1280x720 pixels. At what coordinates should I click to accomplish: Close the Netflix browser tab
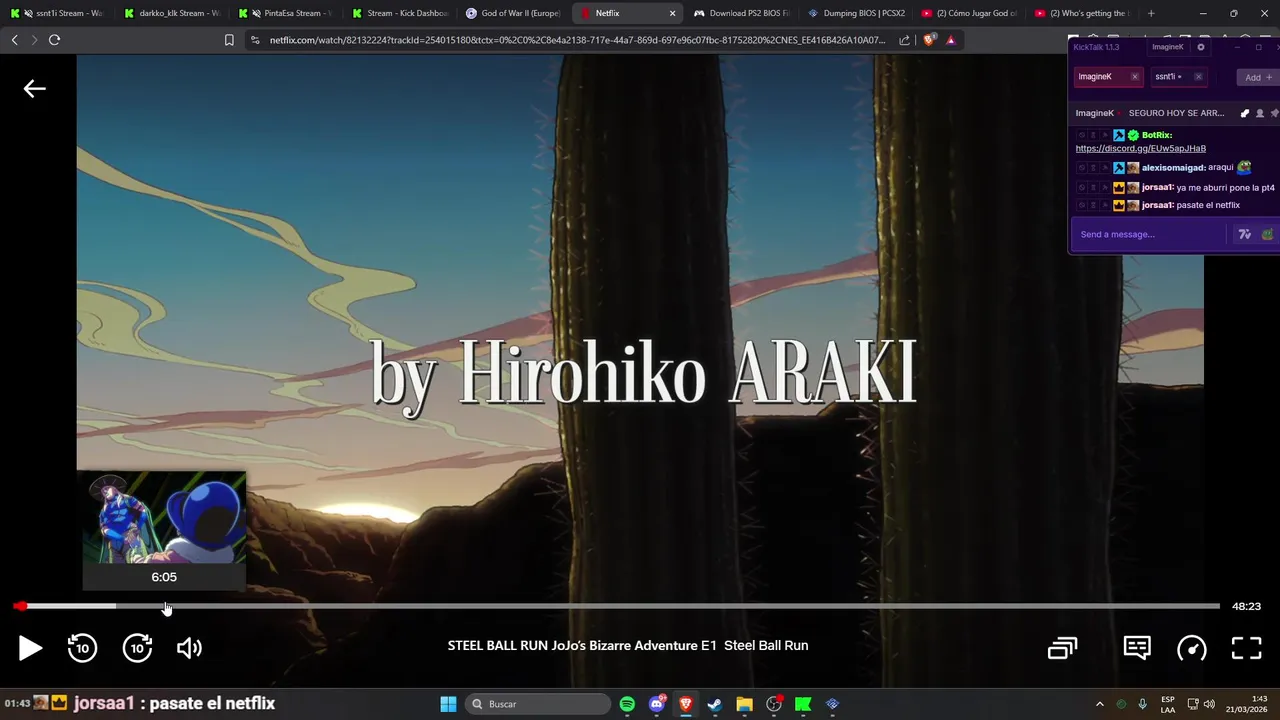coord(672,13)
